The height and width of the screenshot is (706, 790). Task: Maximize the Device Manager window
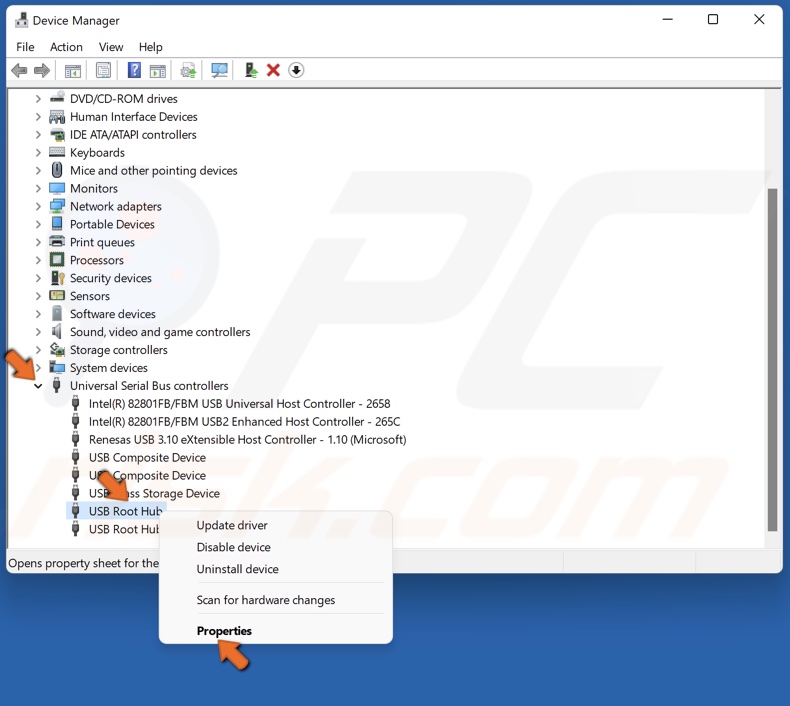(713, 20)
